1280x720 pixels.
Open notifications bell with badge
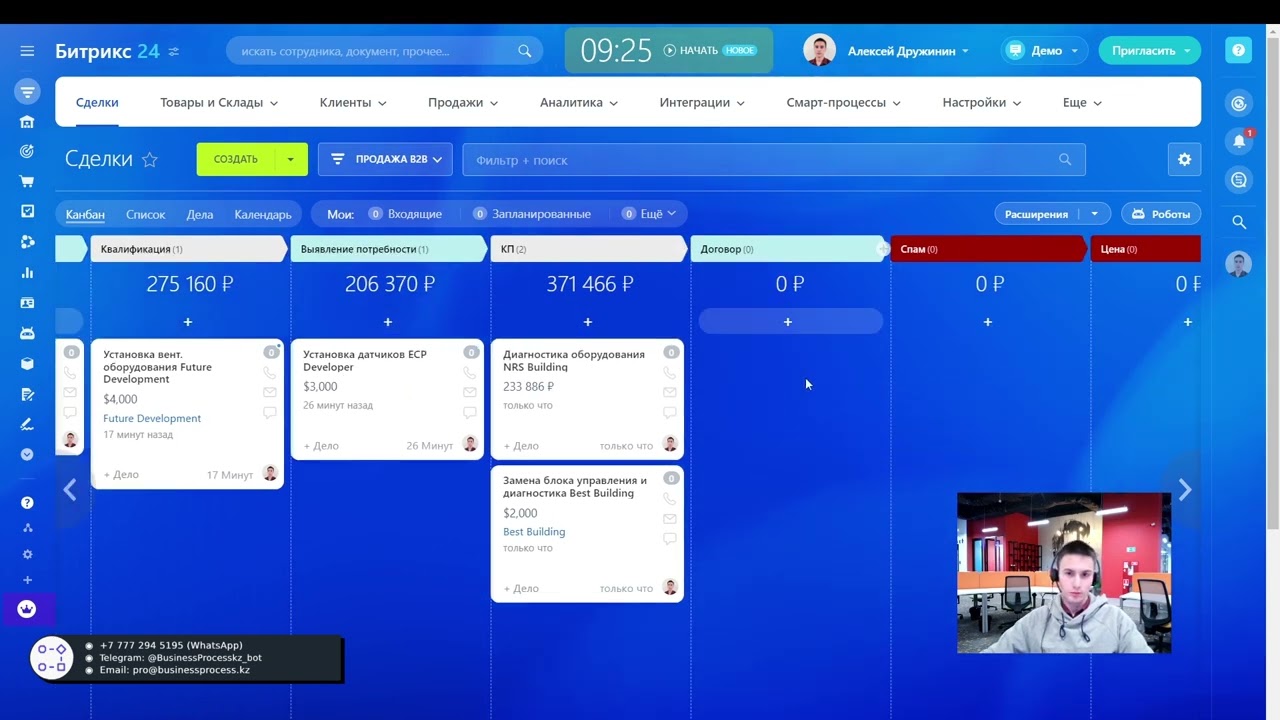tap(1239, 141)
